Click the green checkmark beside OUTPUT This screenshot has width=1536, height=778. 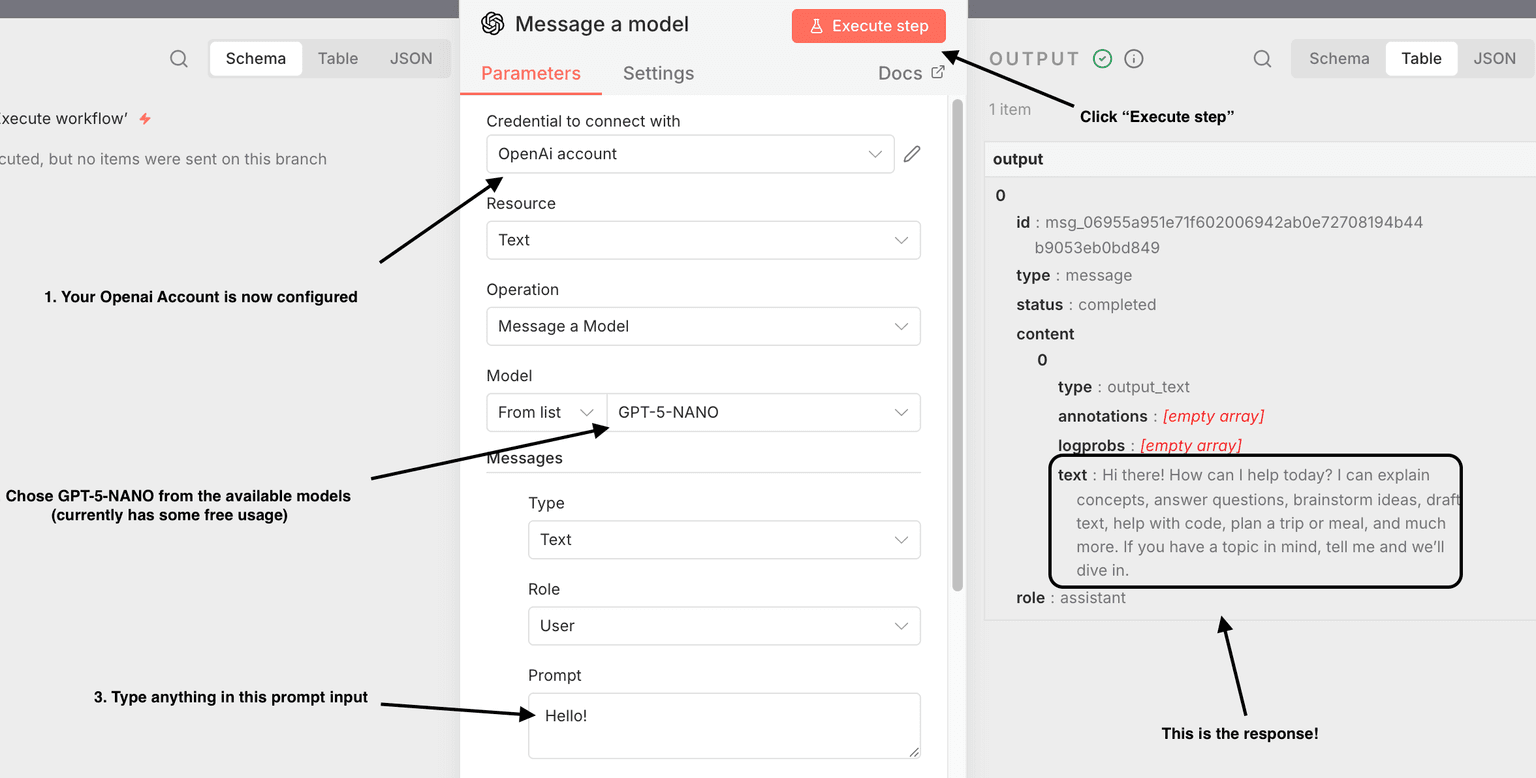pyautogui.click(x=1102, y=58)
